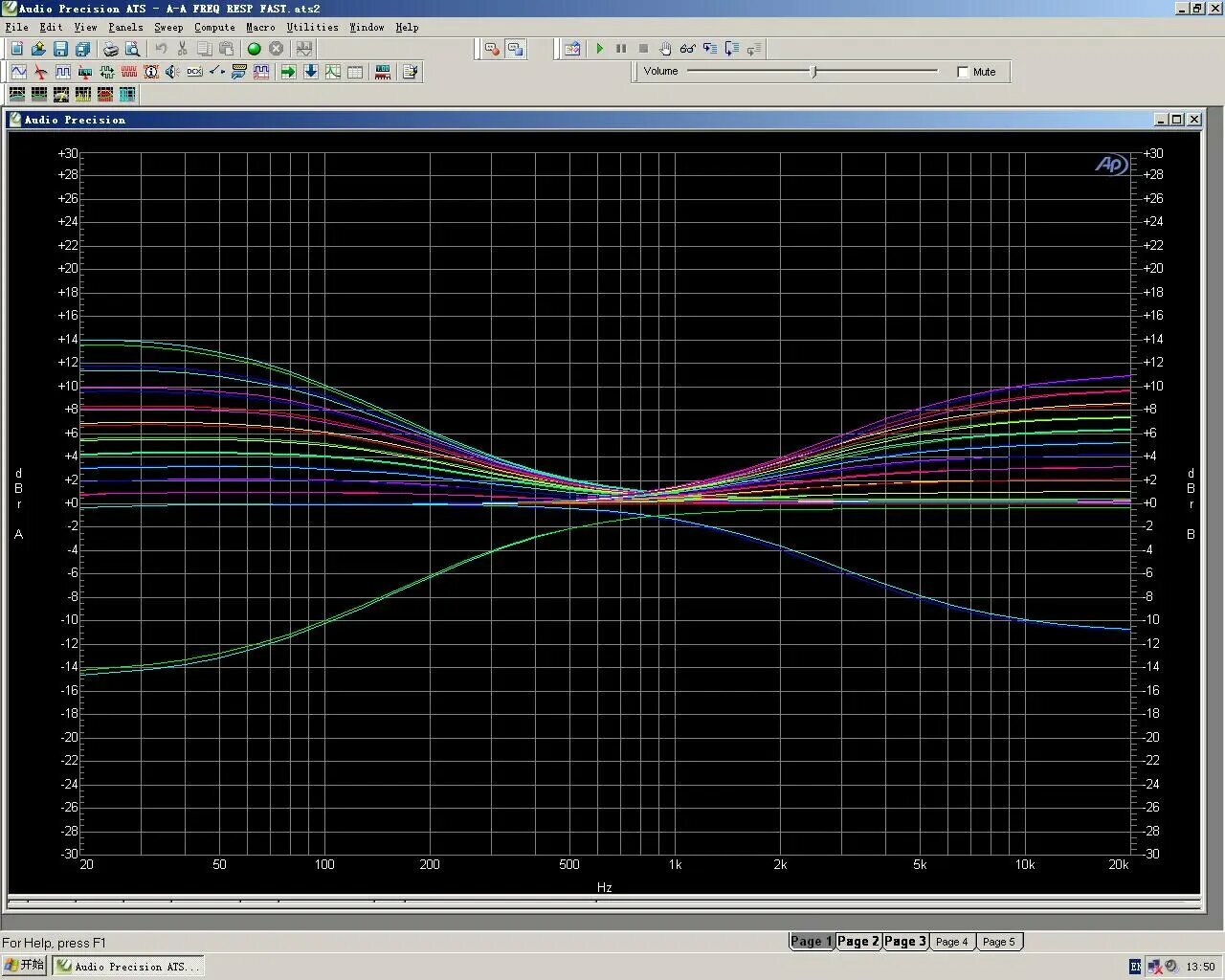This screenshot has width=1225, height=980.
Task: Open the Analog Analyzer red-needle panel
Action: click(40, 72)
